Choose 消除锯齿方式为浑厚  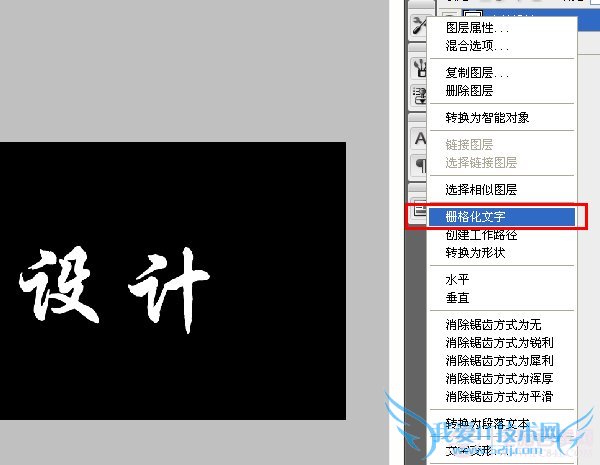tap(502, 379)
